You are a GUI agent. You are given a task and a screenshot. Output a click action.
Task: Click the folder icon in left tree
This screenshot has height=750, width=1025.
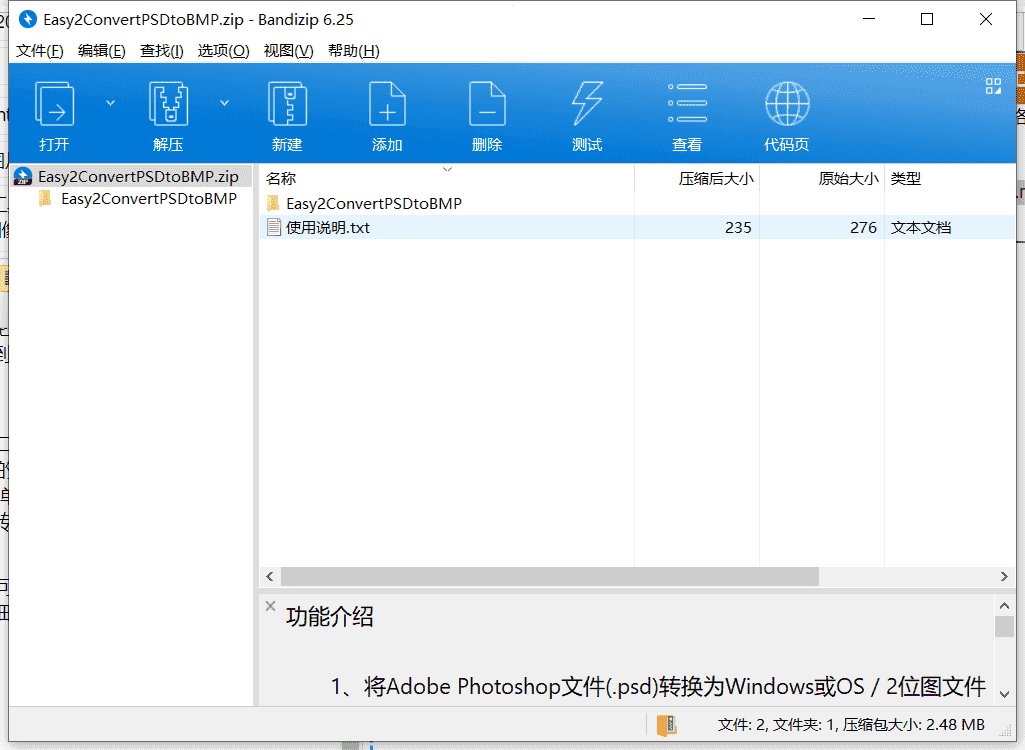(x=45, y=199)
